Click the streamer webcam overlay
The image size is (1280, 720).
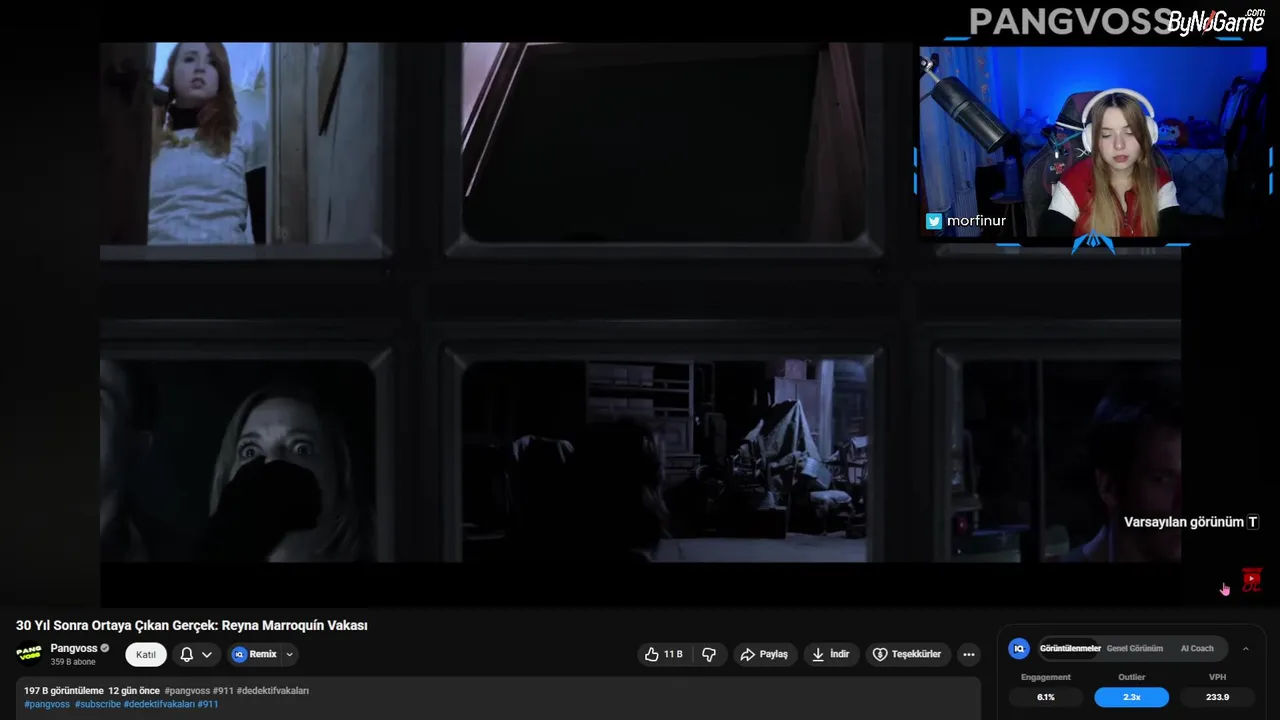pyautogui.click(x=1092, y=141)
